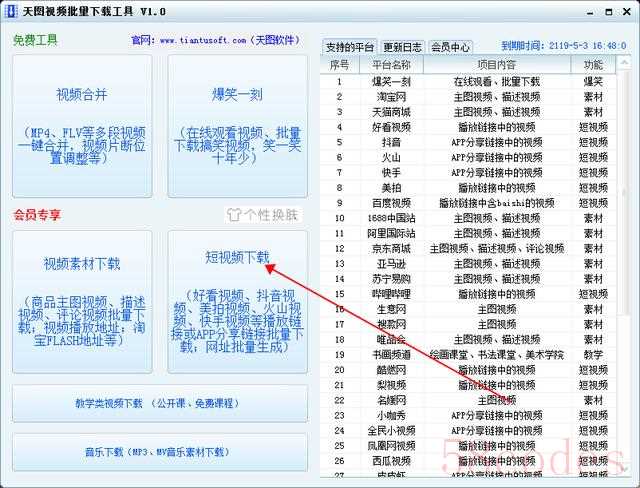640x488 pixels.
Task: Click the expiry time 到期时间 label
Action: click(564, 46)
